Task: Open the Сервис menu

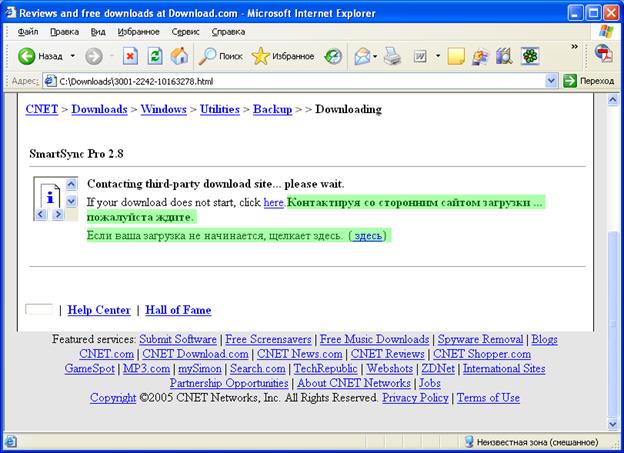Action: point(185,32)
